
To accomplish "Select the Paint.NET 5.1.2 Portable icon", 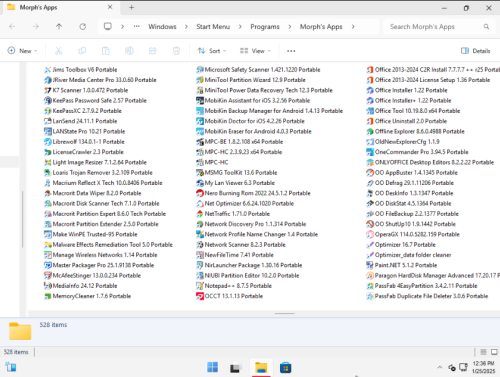I will pyautogui.click(x=370, y=265).
